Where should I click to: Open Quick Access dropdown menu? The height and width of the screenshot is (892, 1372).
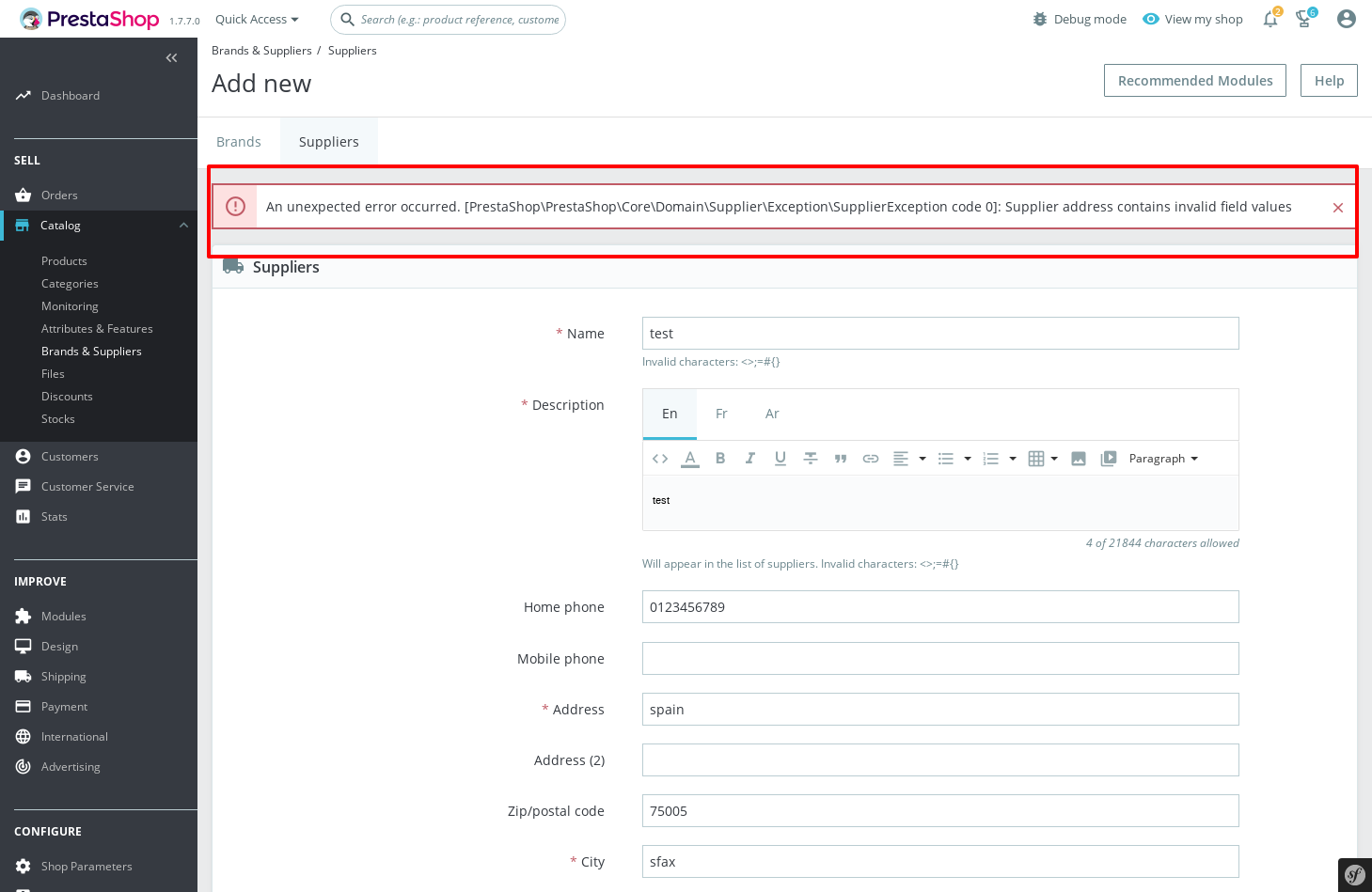coord(257,19)
